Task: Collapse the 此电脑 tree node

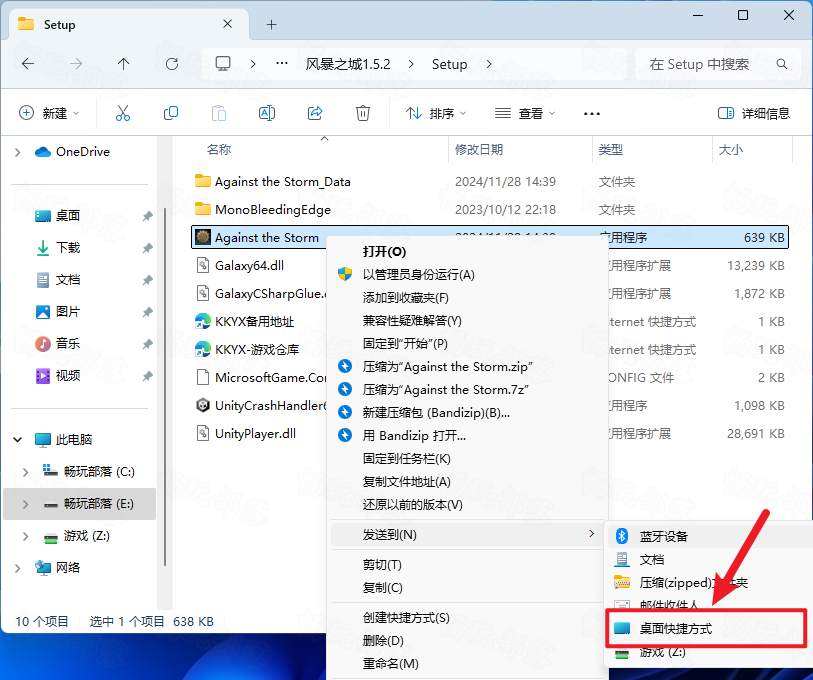Action: 18,439
